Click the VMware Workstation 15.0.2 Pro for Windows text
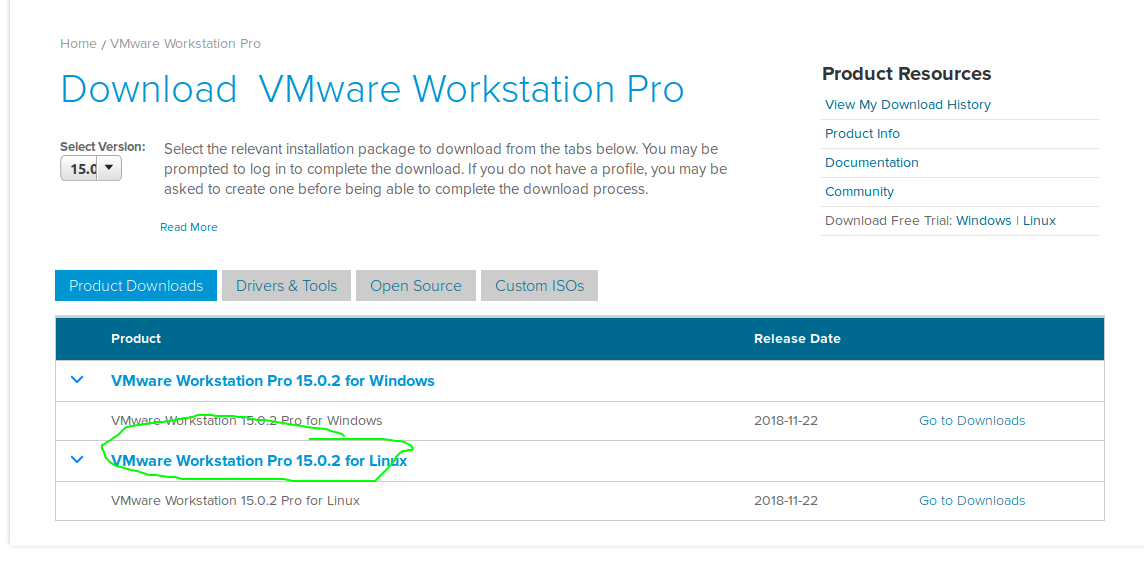The height and width of the screenshot is (578, 1144). [247, 420]
